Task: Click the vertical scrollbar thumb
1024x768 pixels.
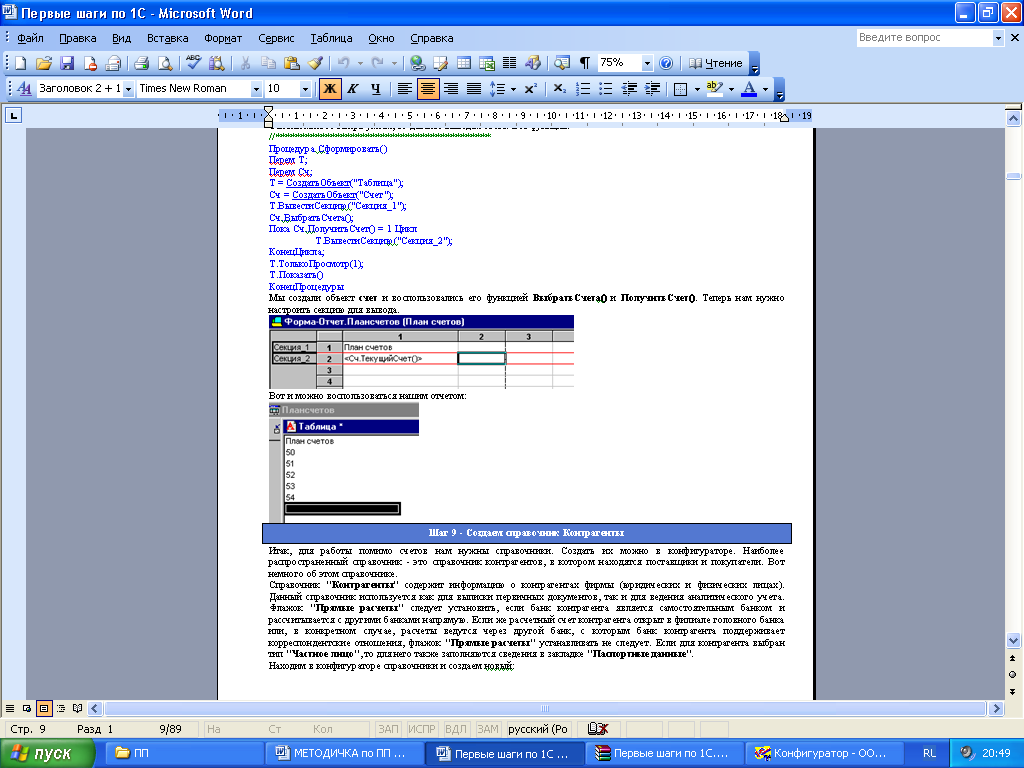Action: (1013, 176)
